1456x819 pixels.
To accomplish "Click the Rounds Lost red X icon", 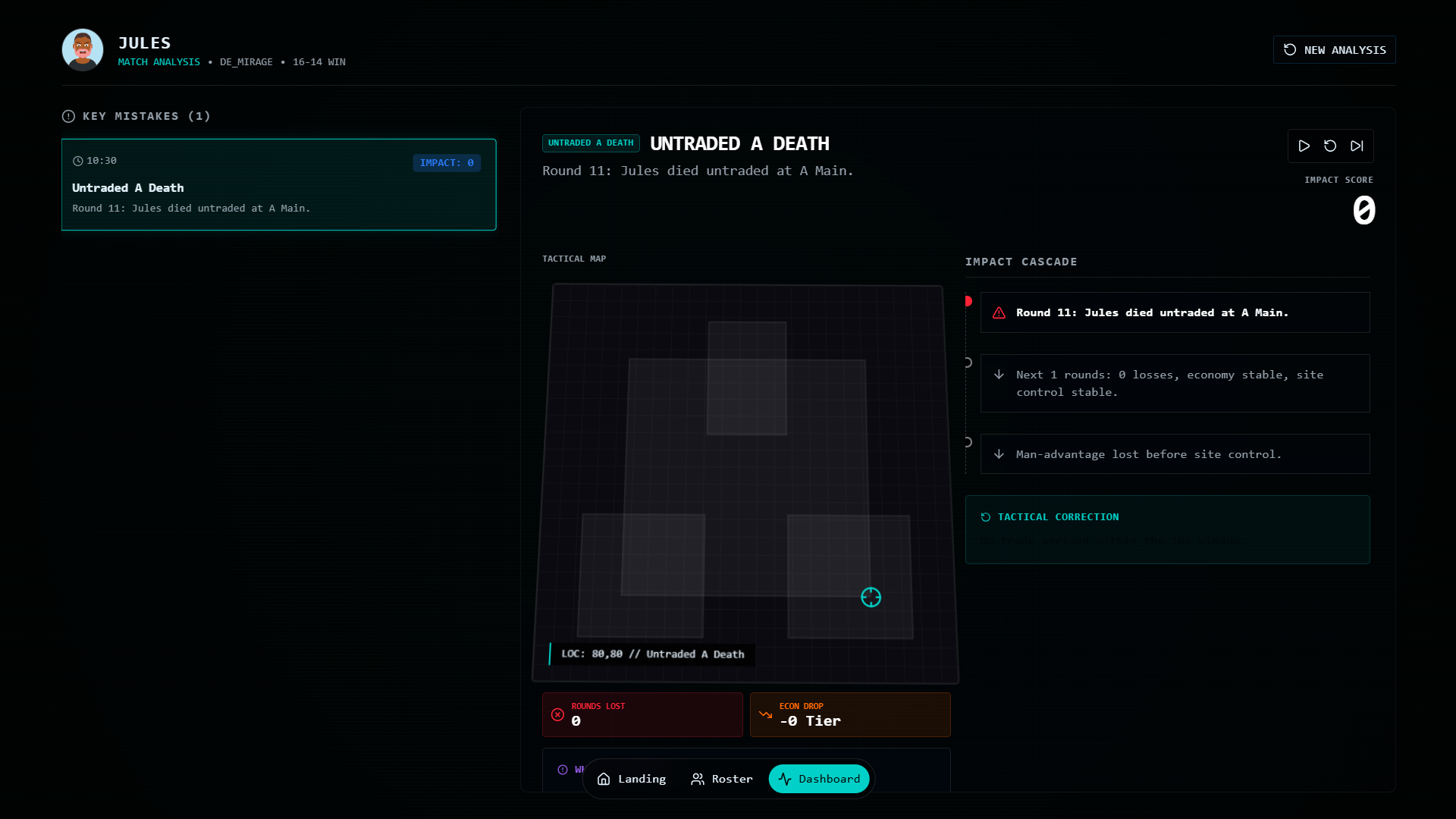I will click(x=557, y=714).
